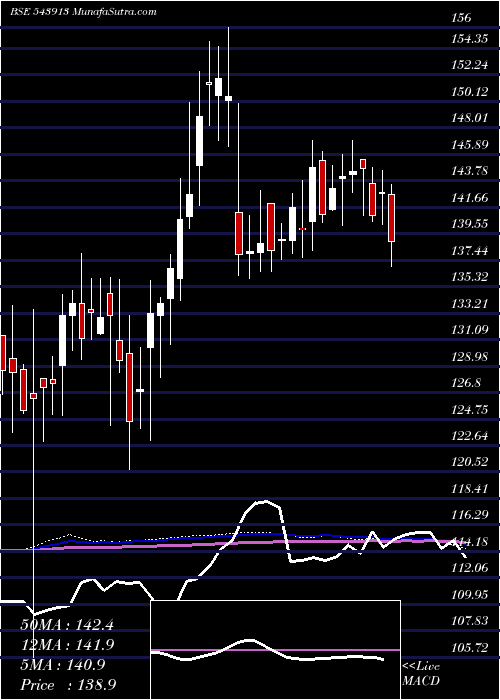Click the 114.18 price axis label
Screen dimensions: 500x700
pos(470,542)
